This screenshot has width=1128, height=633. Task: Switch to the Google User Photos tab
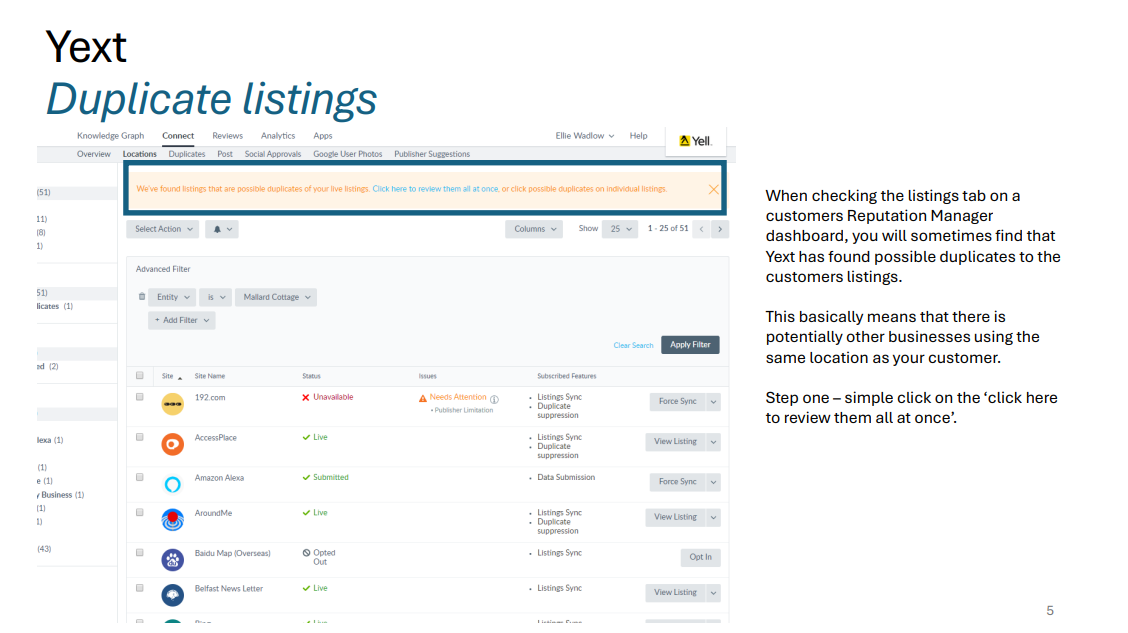347,154
